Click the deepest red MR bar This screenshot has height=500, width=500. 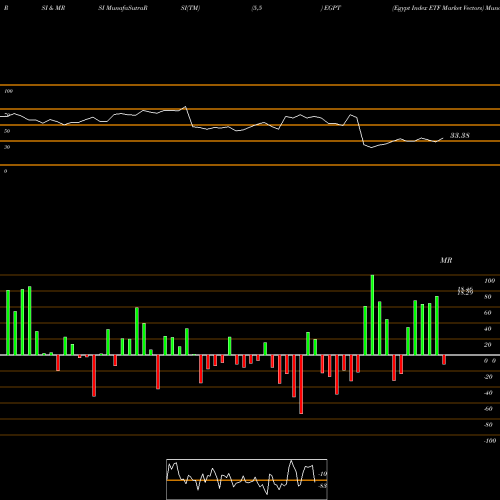coord(301,384)
